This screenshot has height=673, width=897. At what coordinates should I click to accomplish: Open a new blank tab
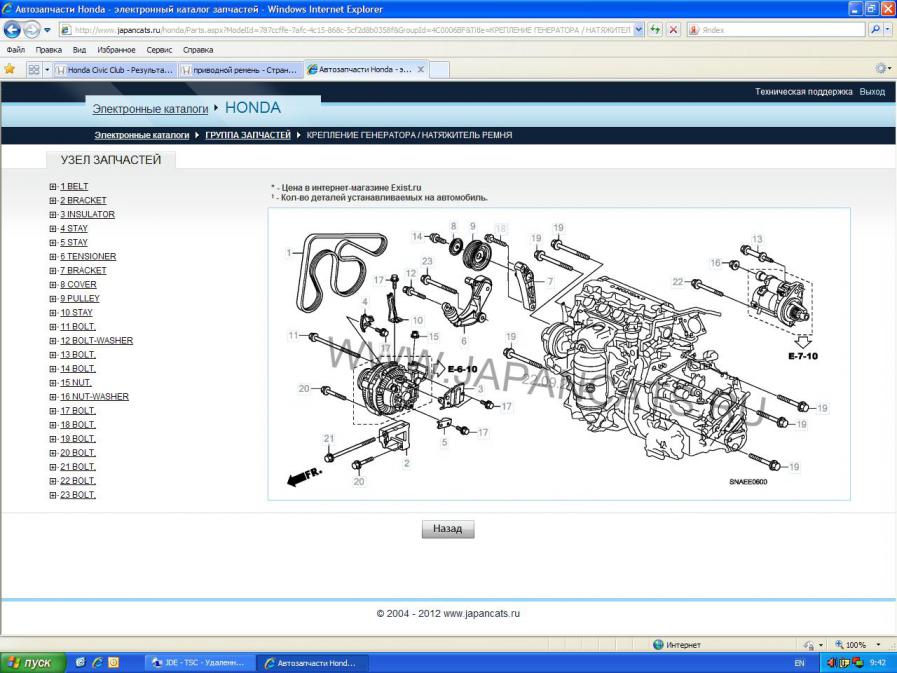(x=439, y=70)
